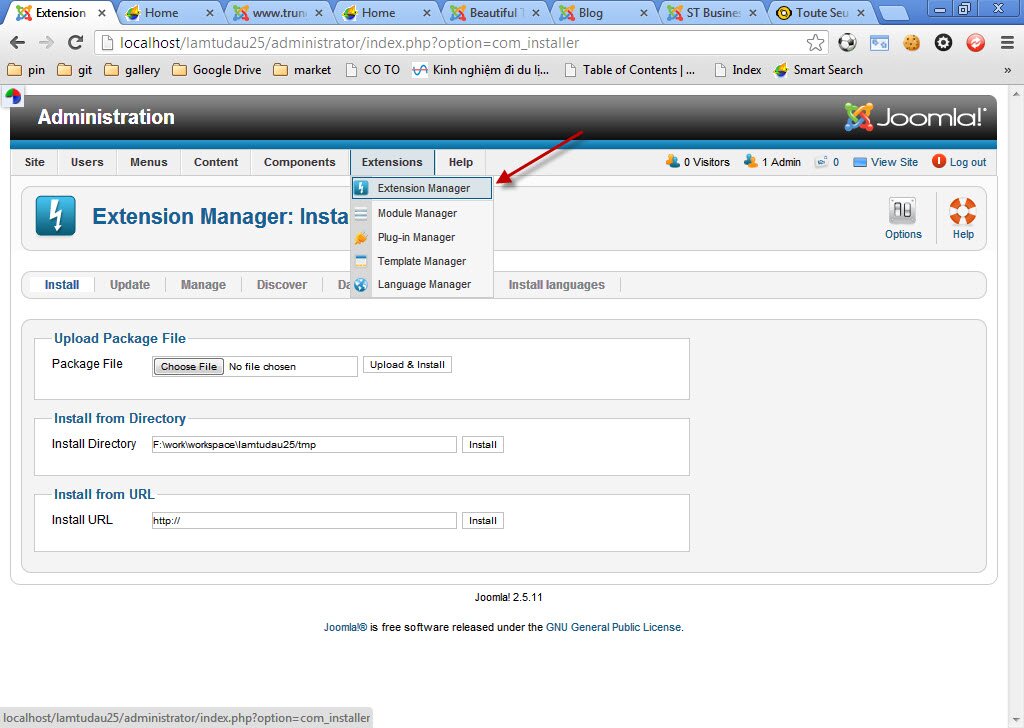This screenshot has height=728, width=1024.
Task: Open Module Manager in Extensions menu
Action: (417, 213)
